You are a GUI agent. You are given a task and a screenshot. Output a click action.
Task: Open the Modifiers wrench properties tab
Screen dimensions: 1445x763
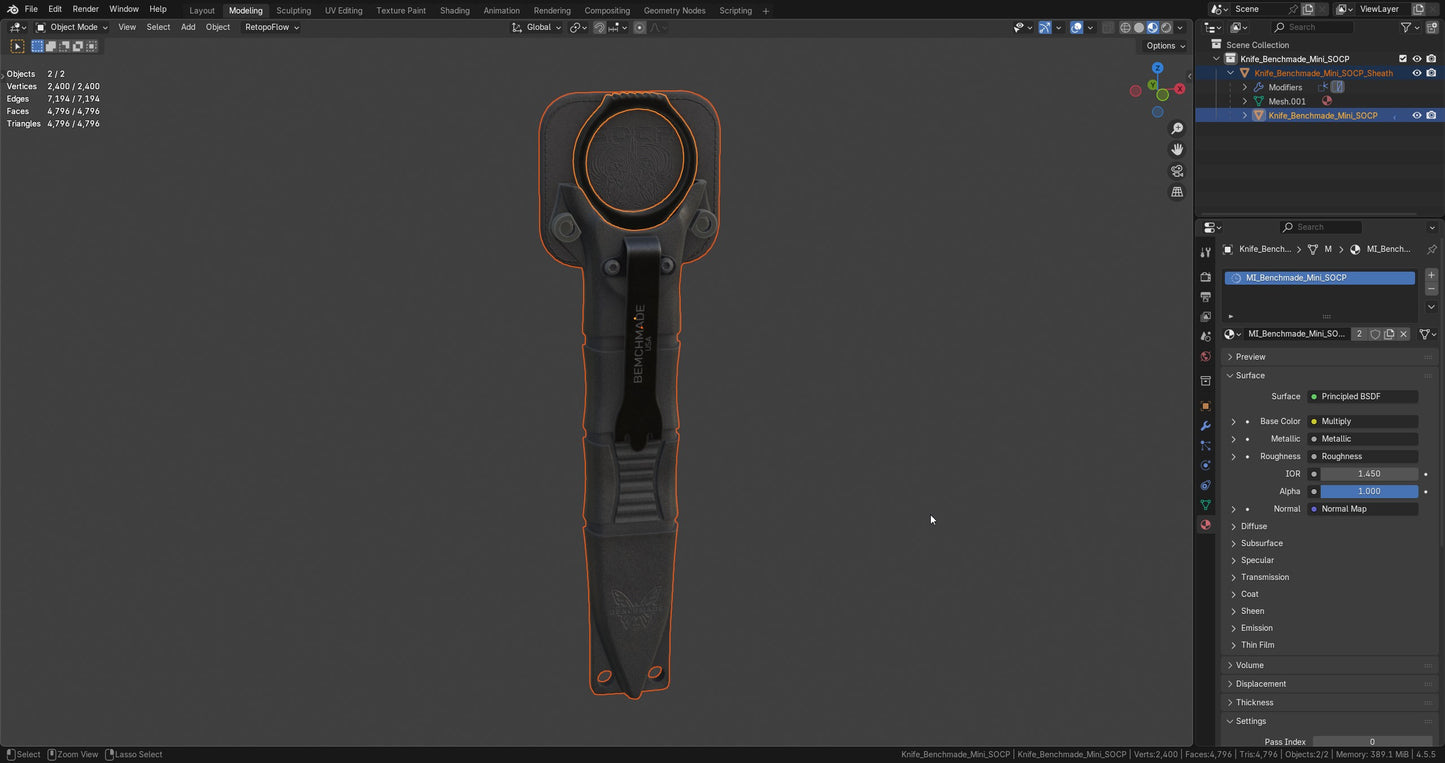(1206, 426)
